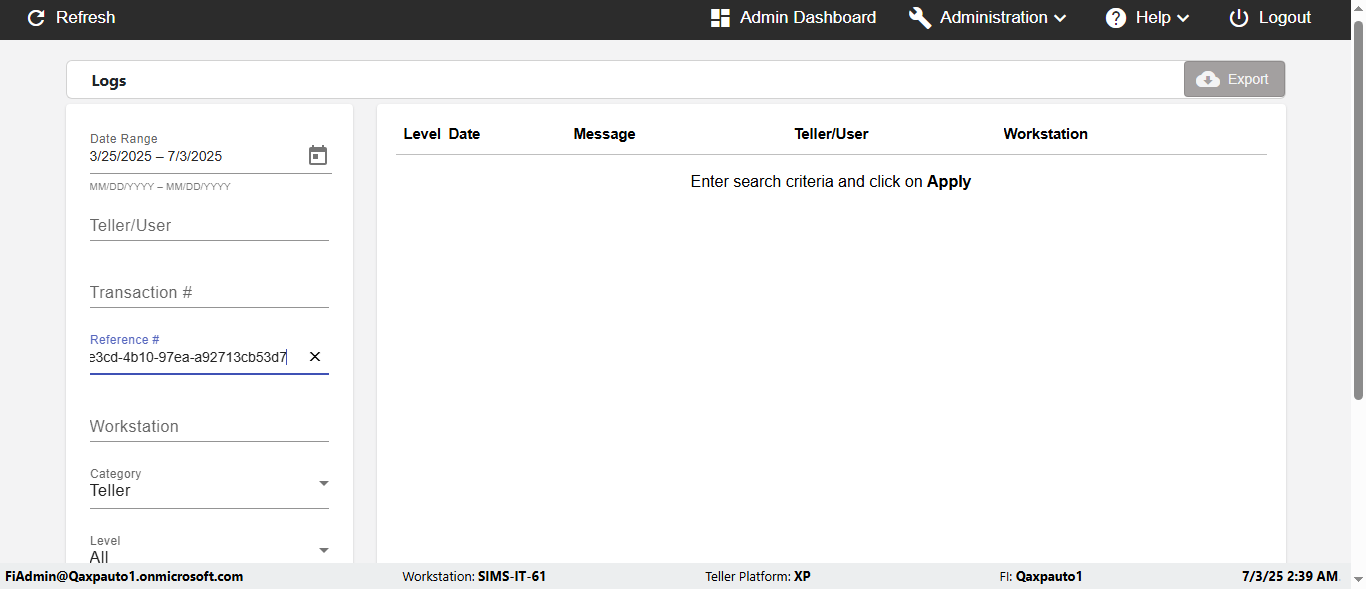Click the 7/3/25 2:39 AM timestamp
Viewport: 1366px width, 589px height.
[1290, 577]
